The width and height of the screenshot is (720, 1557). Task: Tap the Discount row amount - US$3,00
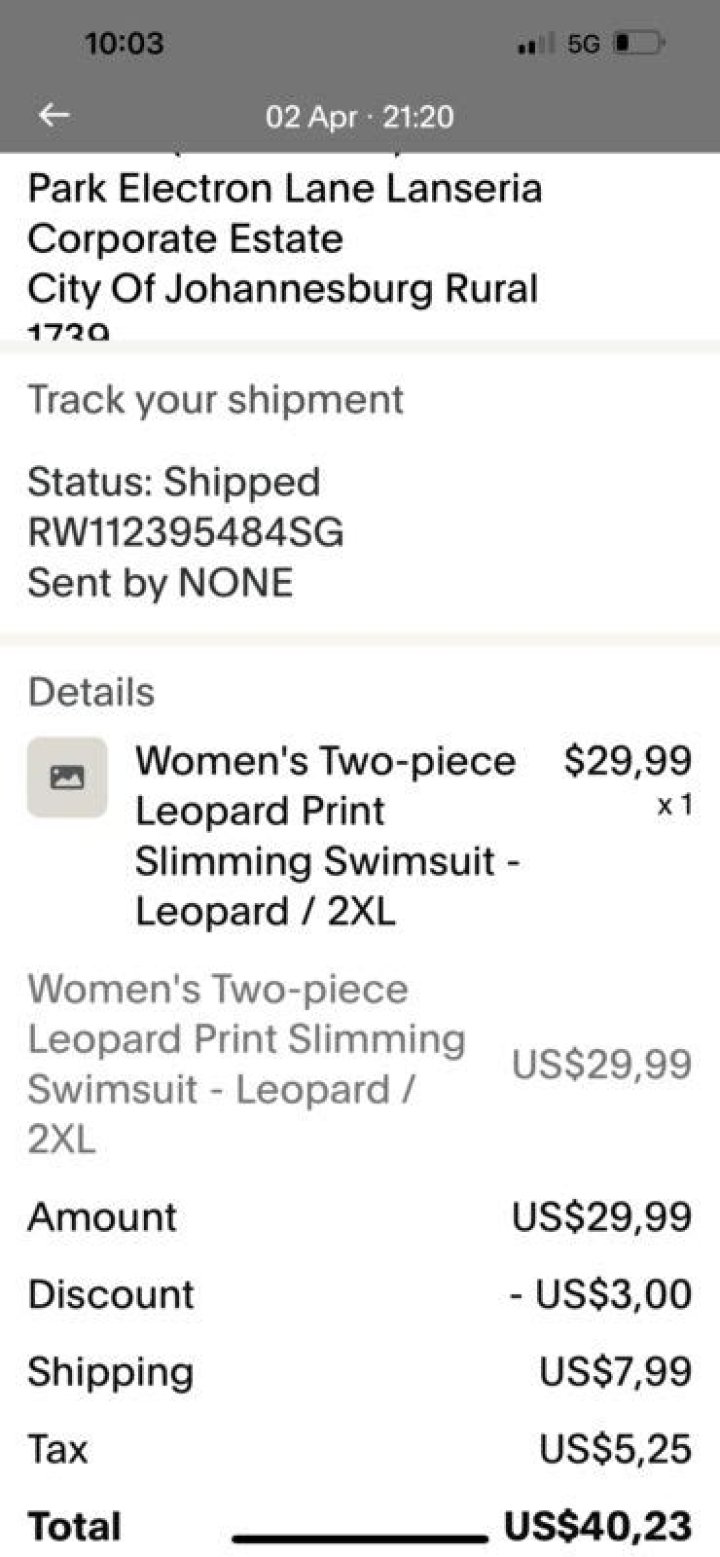pyautogui.click(x=600, y=1294)
